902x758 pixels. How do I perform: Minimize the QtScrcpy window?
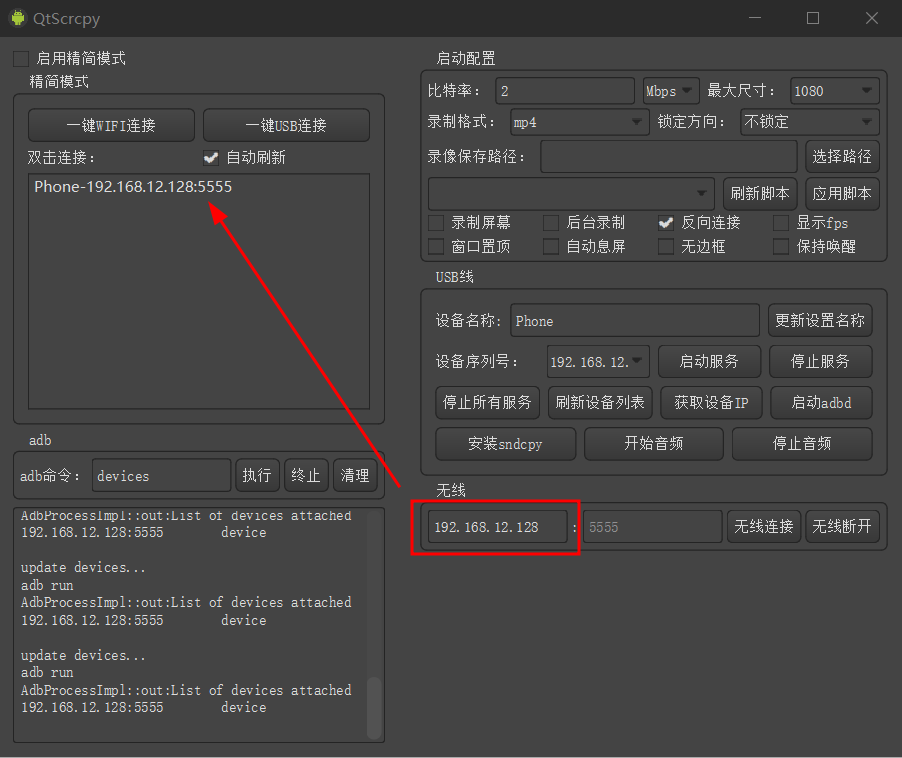(755, 18)
